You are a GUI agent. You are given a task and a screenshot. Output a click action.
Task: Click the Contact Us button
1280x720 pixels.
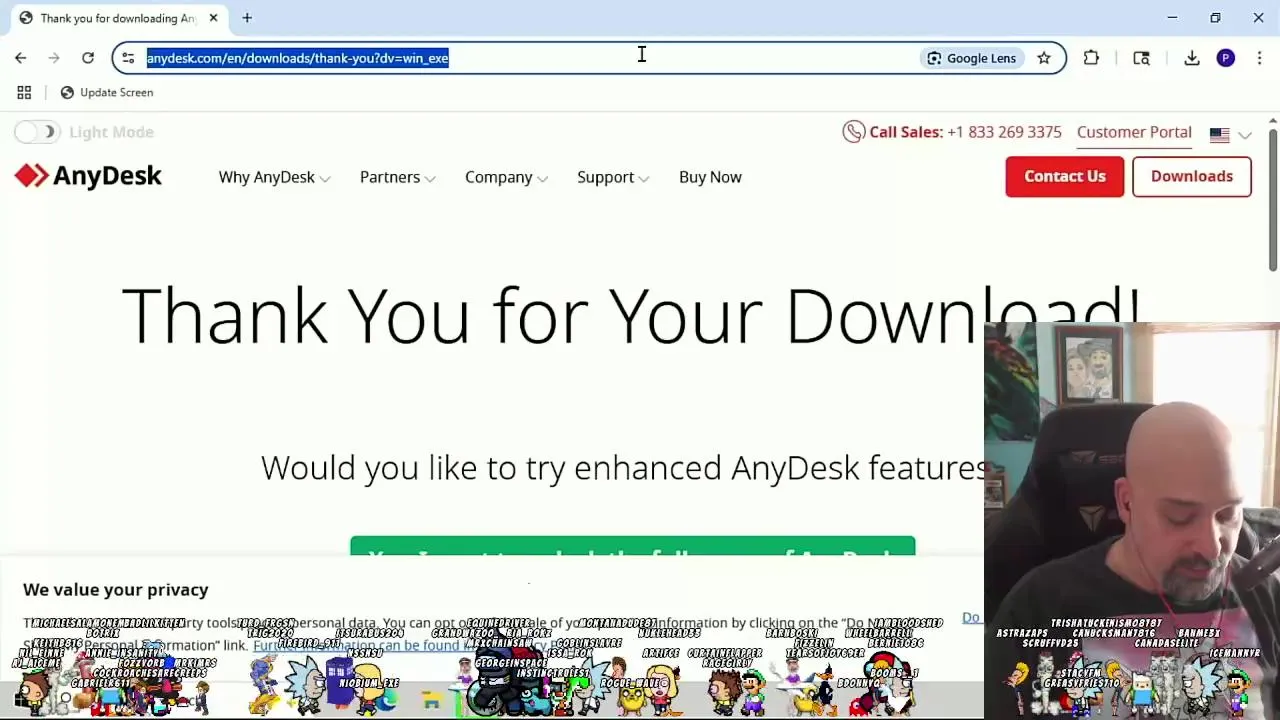(x=1065, y=176)
